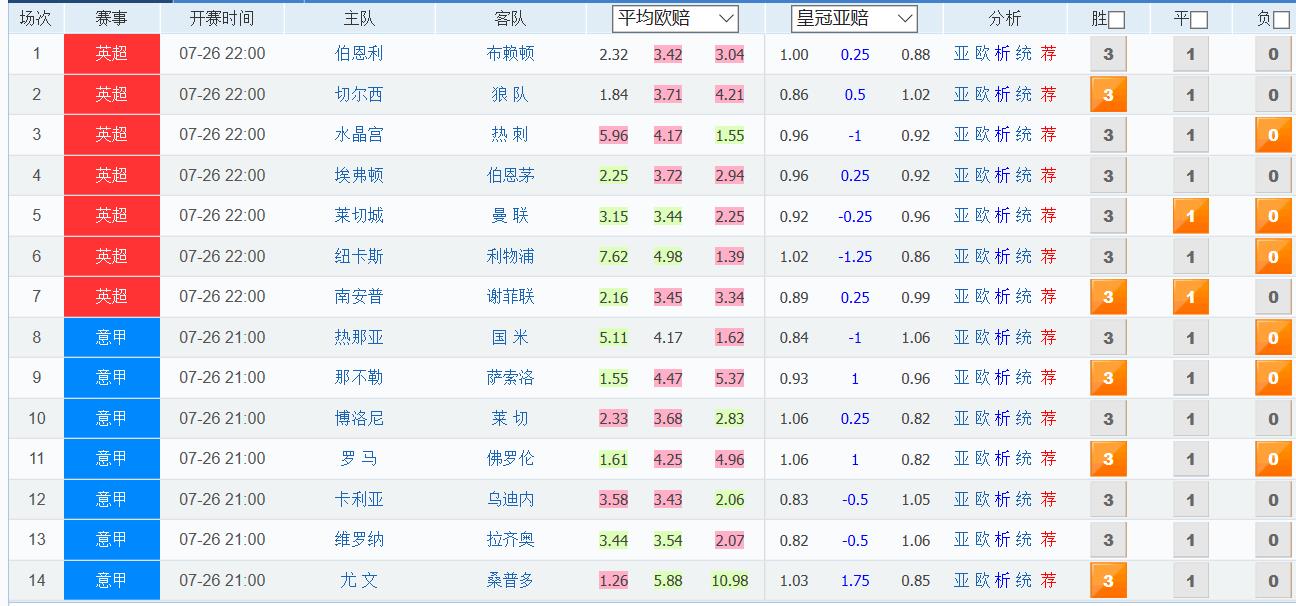Open the 皇冠亚赔 handicap dropdown
This screenshot has width=1296, height=606.
pyautogui.click(x=854, y=18)
